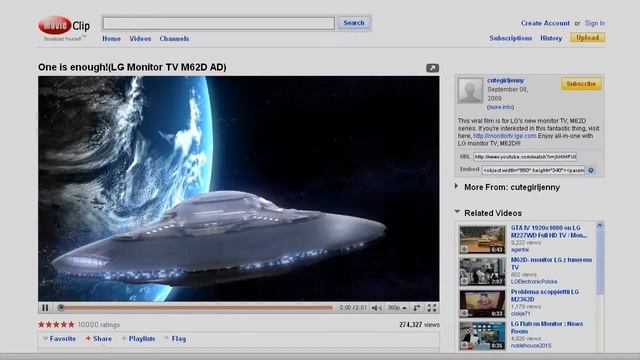Click the Search button
This screenshot has height=360, width=640.
click(x=354, y=23)
